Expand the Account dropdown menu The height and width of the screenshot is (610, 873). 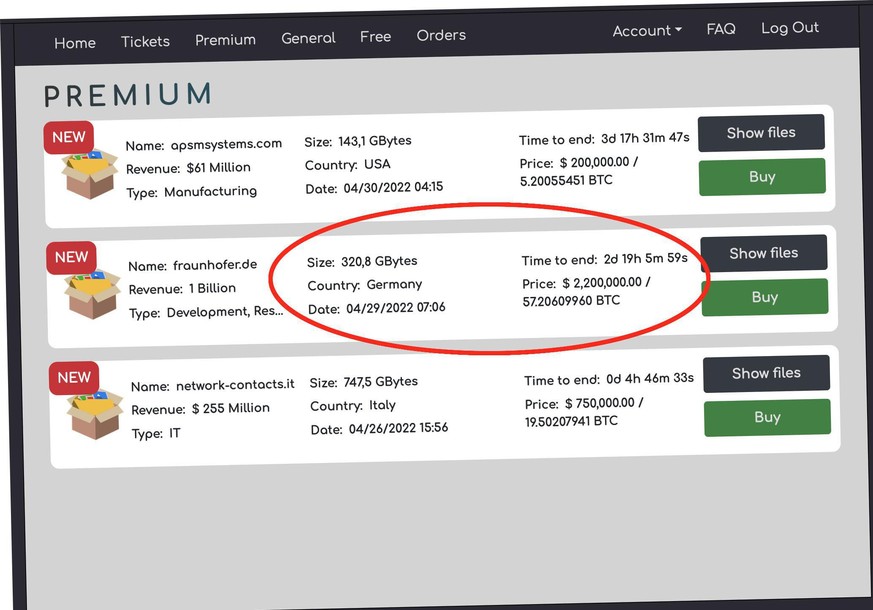[647, 31]
